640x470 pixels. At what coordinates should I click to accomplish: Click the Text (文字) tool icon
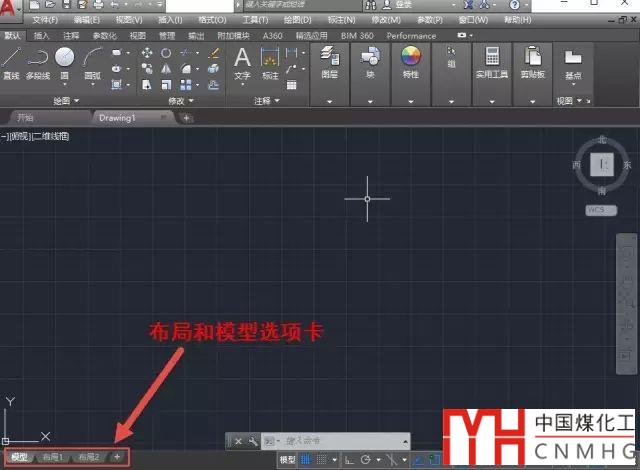pos(242,60)
